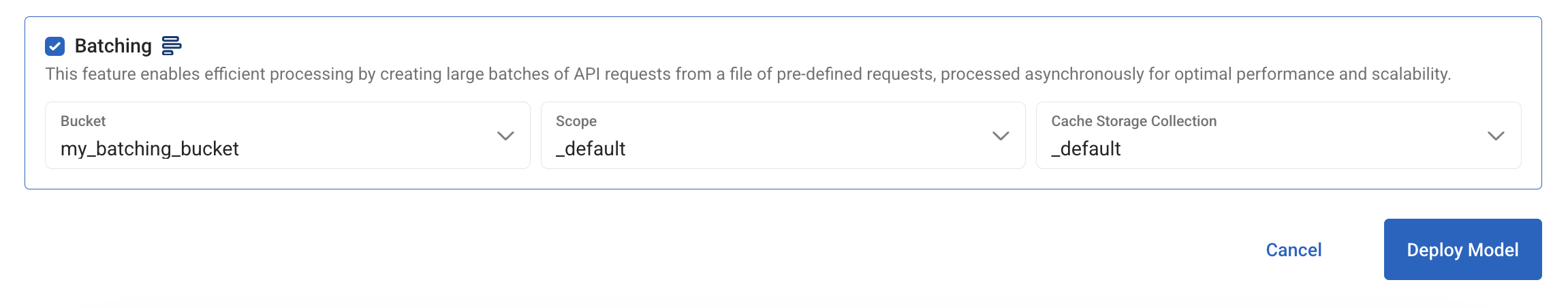Click the Batching stacked-lines icon
The image size is (1568, 308).
coord(171,46)
